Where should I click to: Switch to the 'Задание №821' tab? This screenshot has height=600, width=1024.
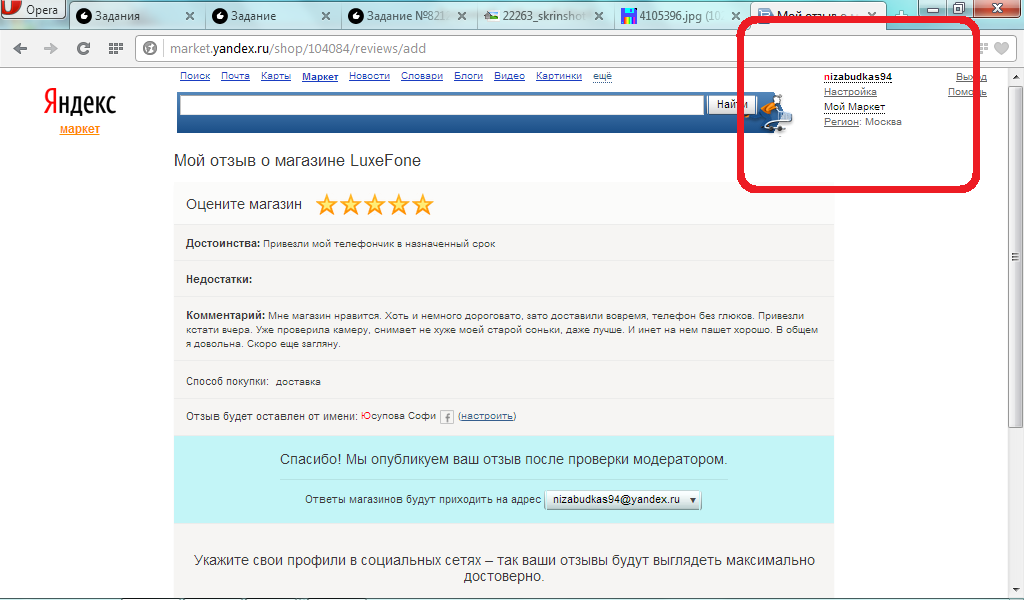point(400,16)
